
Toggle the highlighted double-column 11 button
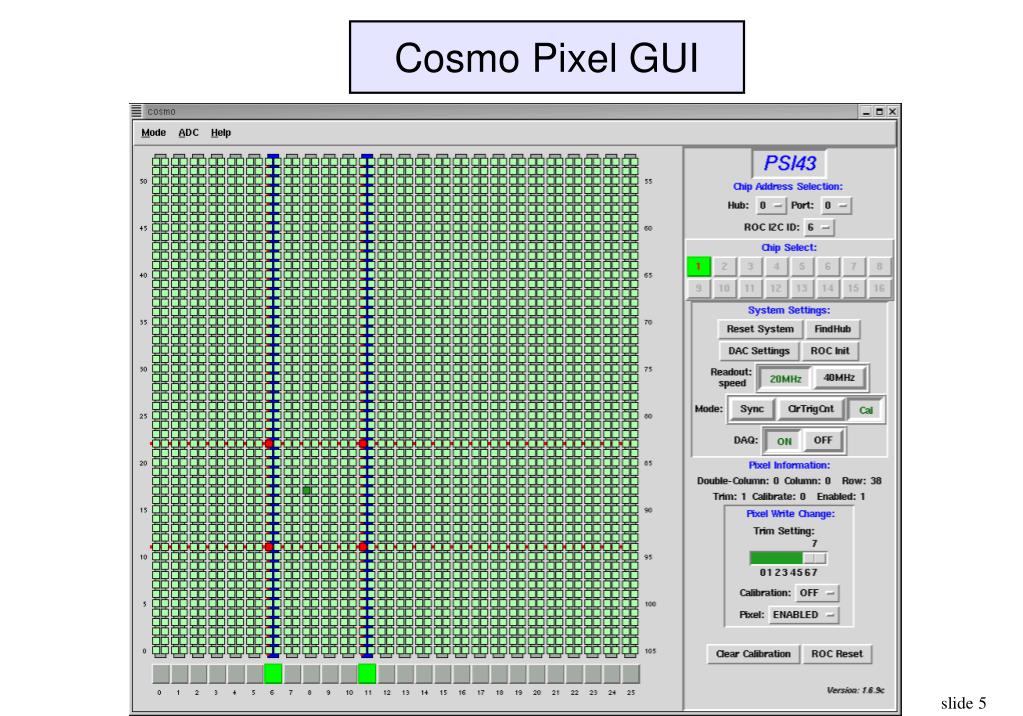point(367,674)
